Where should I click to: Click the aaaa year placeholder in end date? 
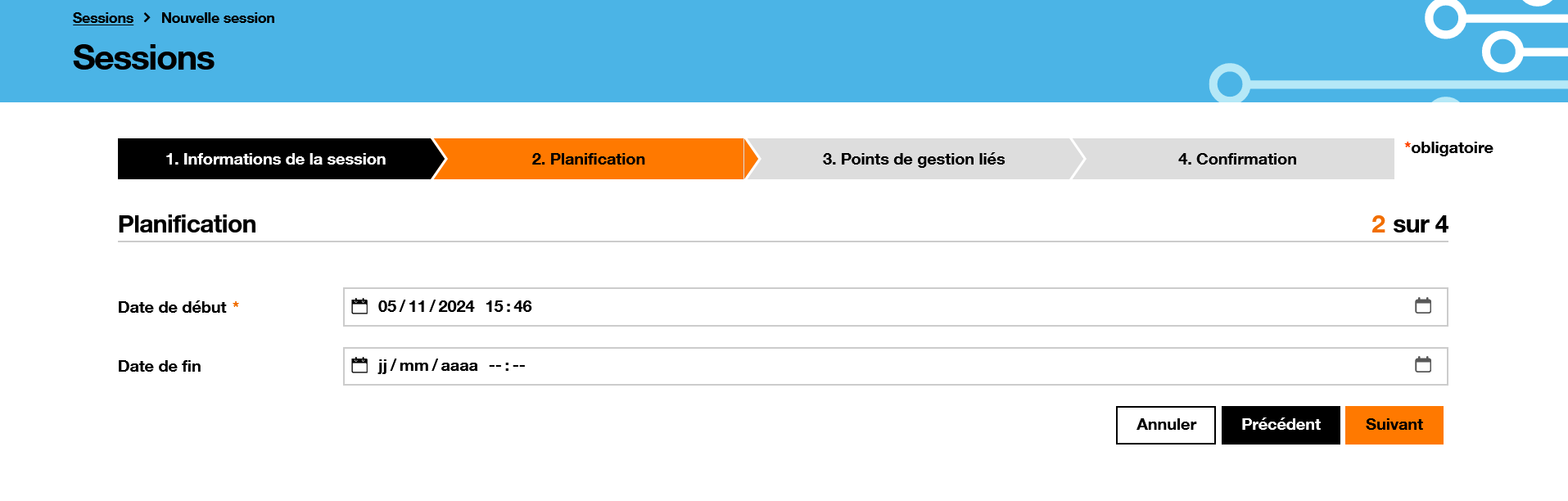[459, 365]
